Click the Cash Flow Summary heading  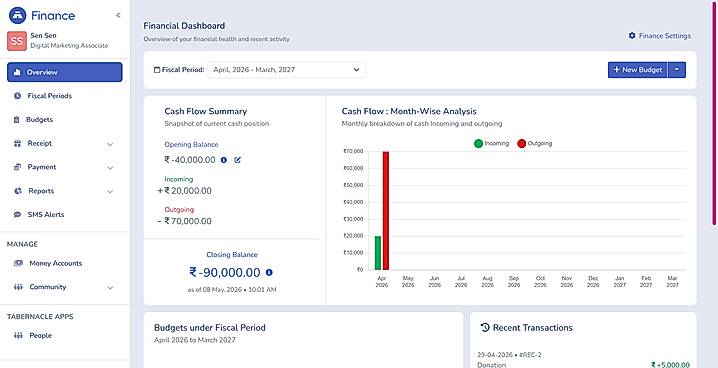[206, 111]
